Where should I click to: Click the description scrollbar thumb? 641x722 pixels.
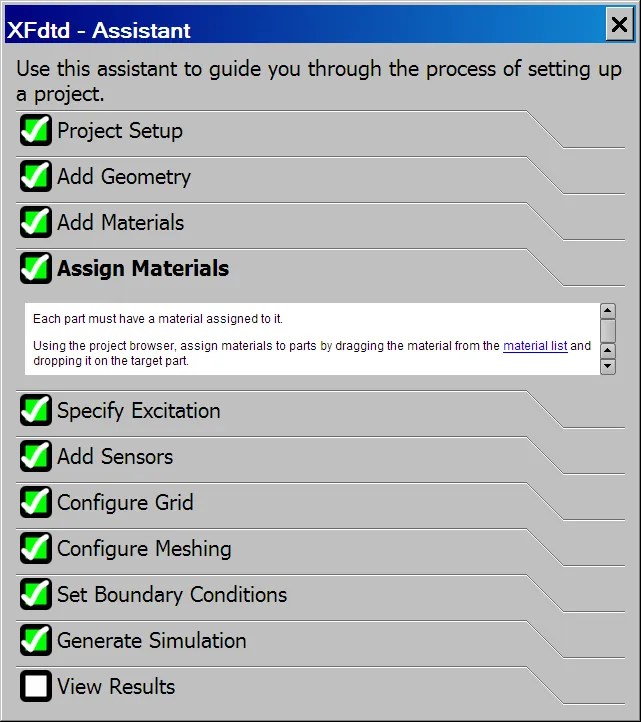pyautogui.click(x=608, y=331)
